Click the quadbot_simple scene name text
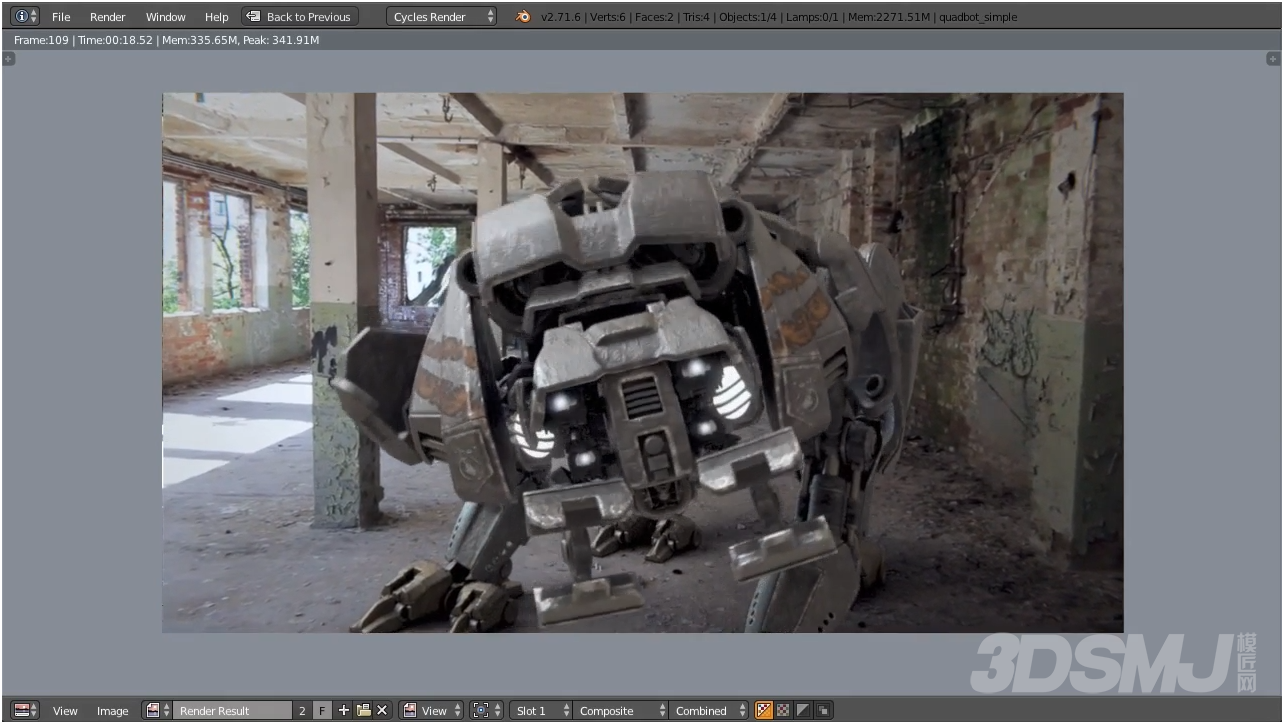The height and width of the screenshot is (724, 1284). (976, 17)
